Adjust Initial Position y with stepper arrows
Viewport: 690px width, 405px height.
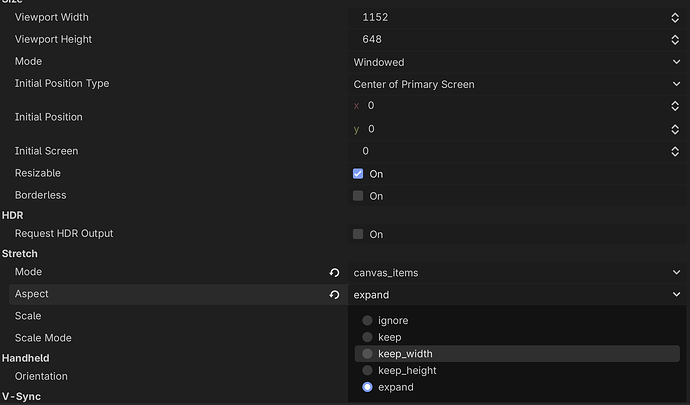pyautogui.click(x=675, y=129)
